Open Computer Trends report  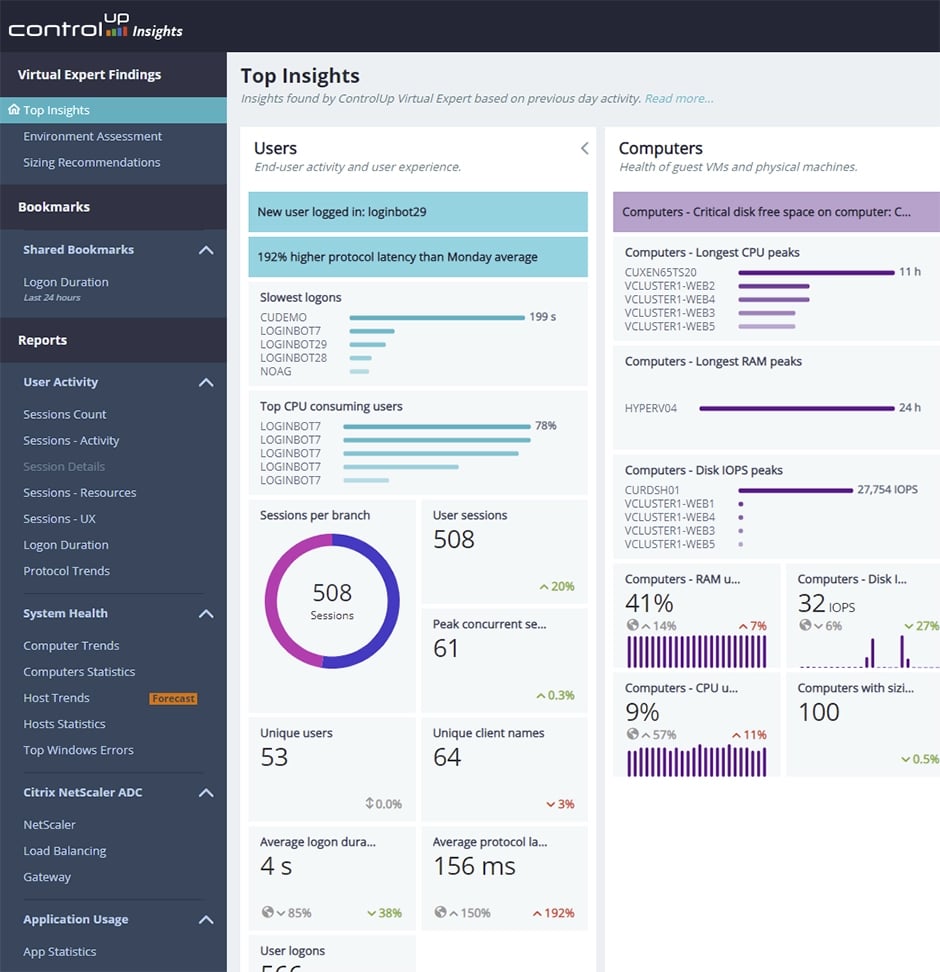(71, 645)
